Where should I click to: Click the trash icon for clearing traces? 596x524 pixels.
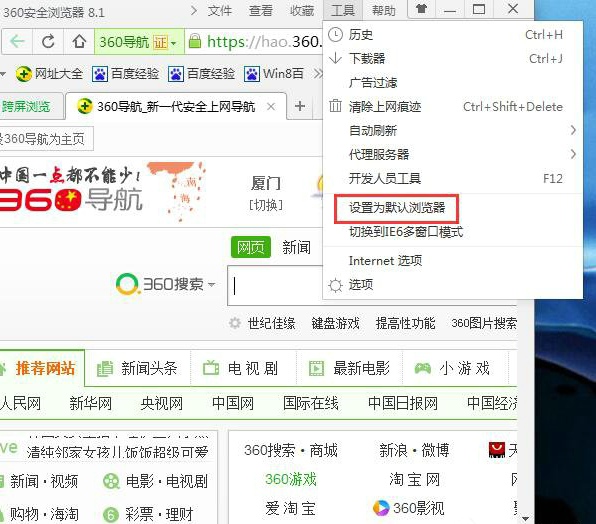(335, 106)
